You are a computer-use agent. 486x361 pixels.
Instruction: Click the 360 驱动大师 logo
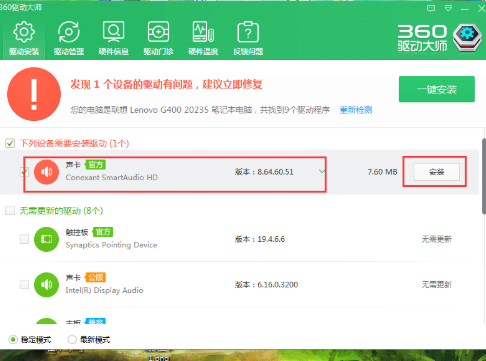point(439,38)
